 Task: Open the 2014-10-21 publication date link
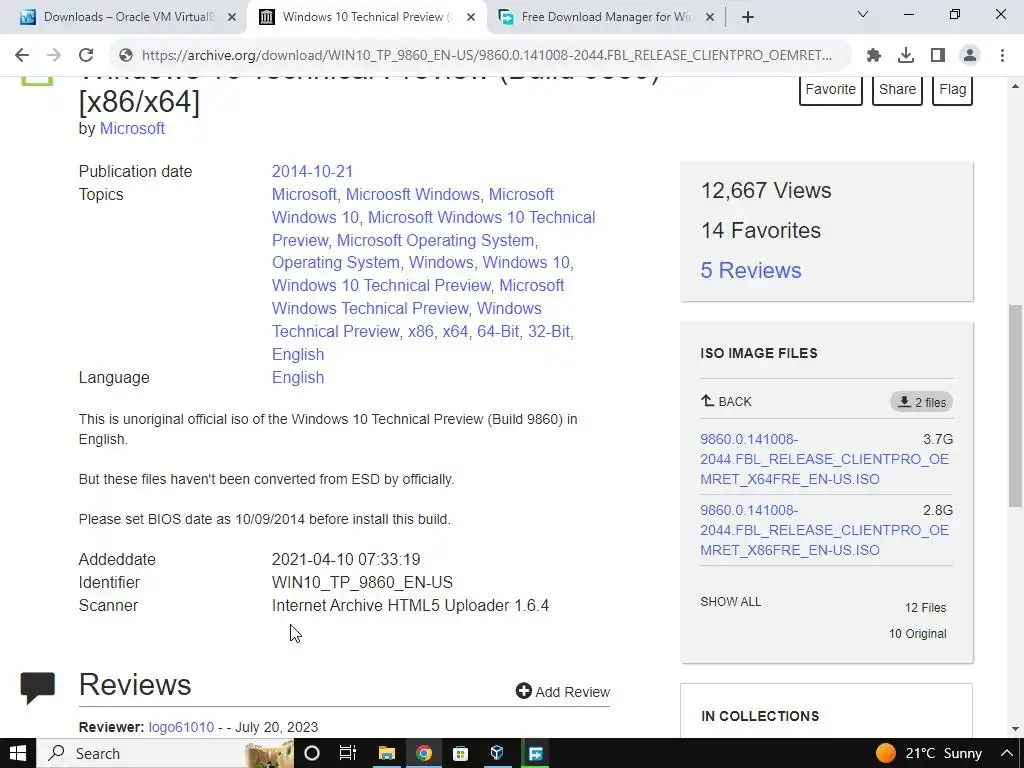pyautogui.click(x=312, y=171)
